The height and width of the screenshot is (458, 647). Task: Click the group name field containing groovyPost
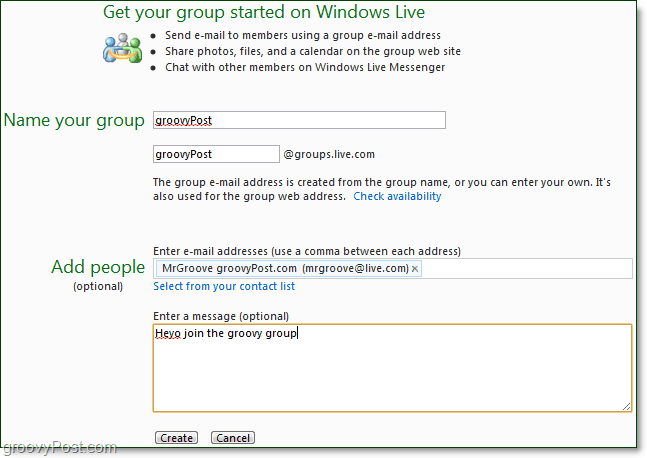click(299, 120)
